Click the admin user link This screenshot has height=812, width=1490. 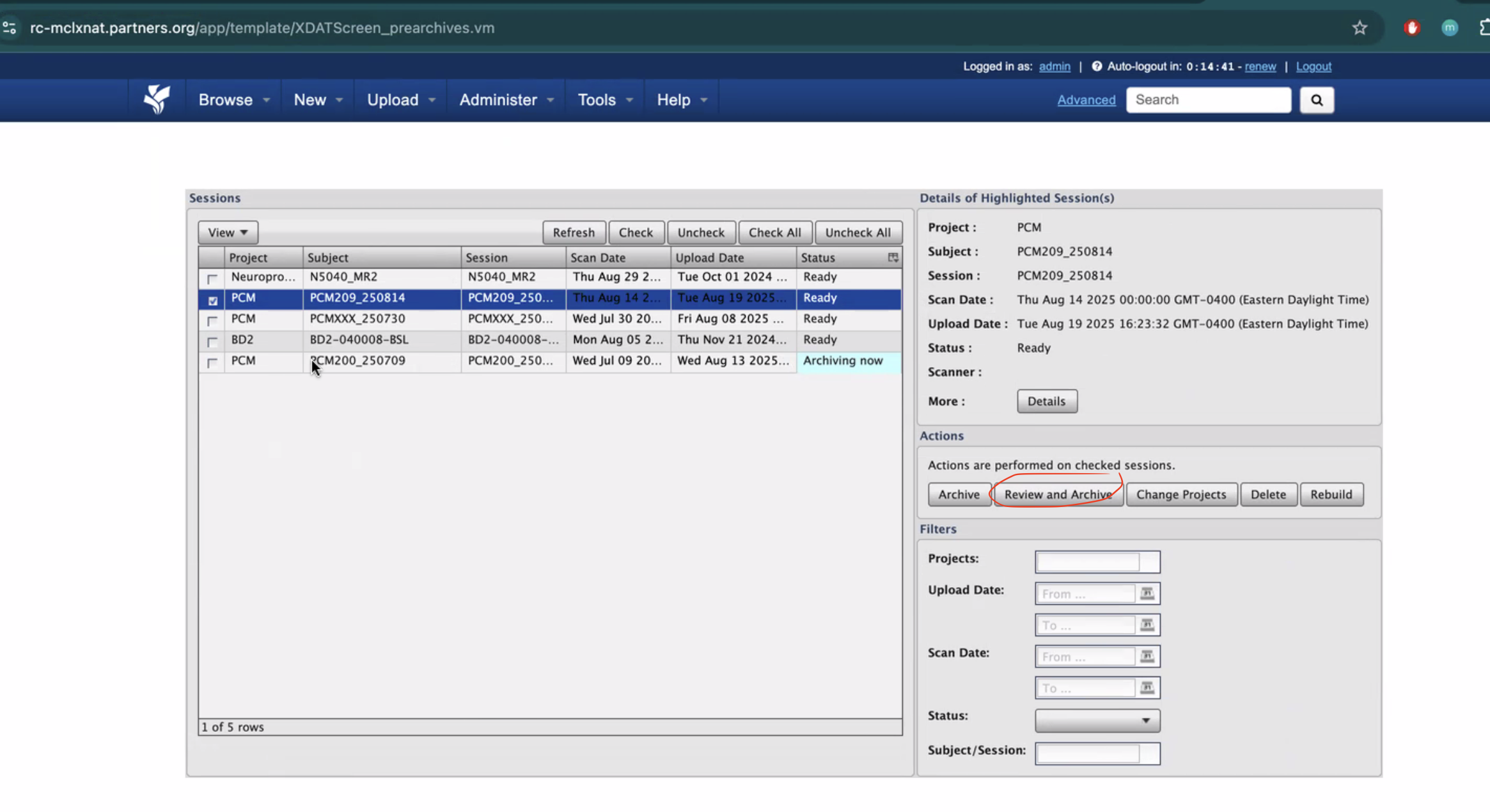(x=1054, y=66)
